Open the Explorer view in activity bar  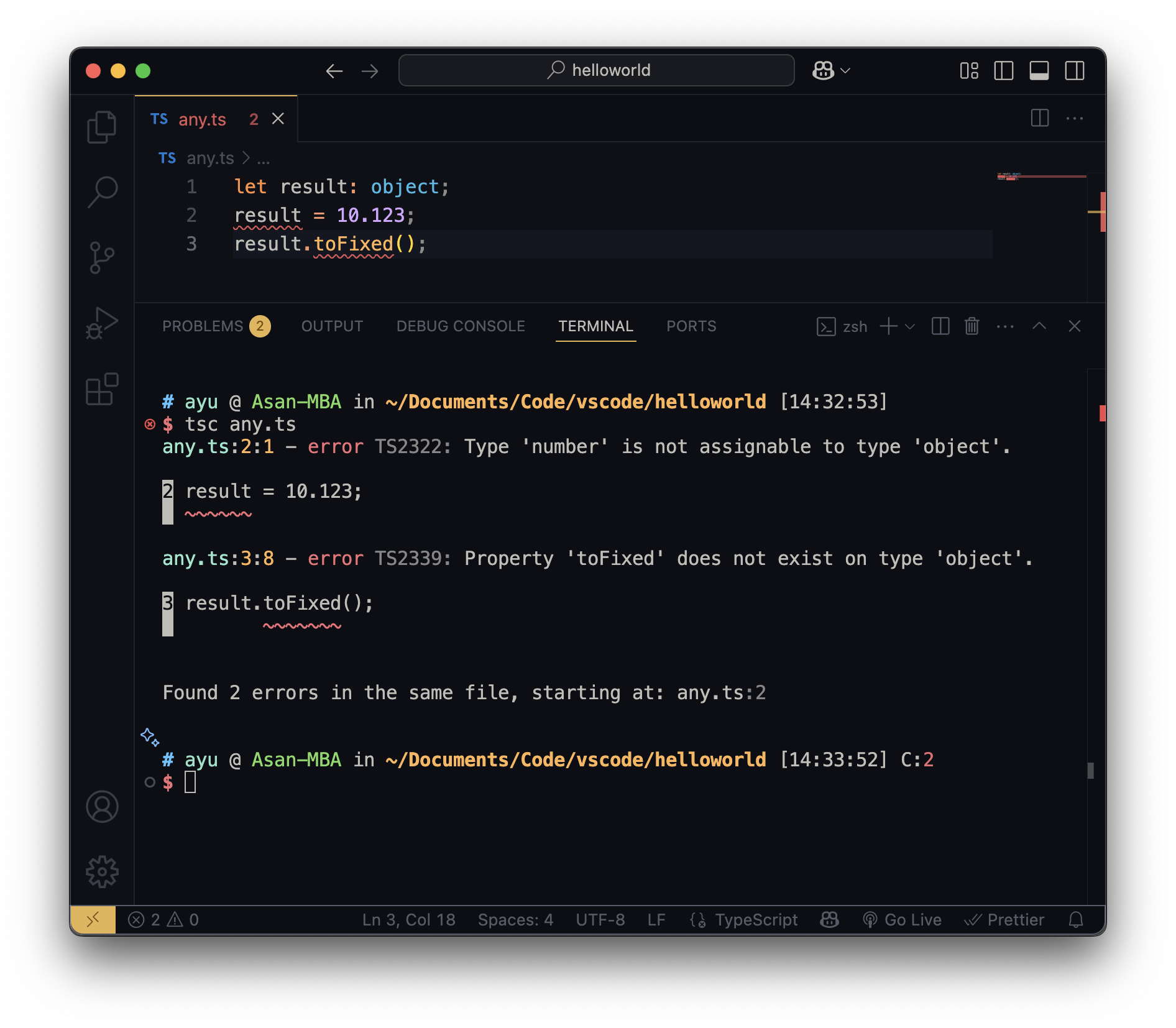(102, 127)
